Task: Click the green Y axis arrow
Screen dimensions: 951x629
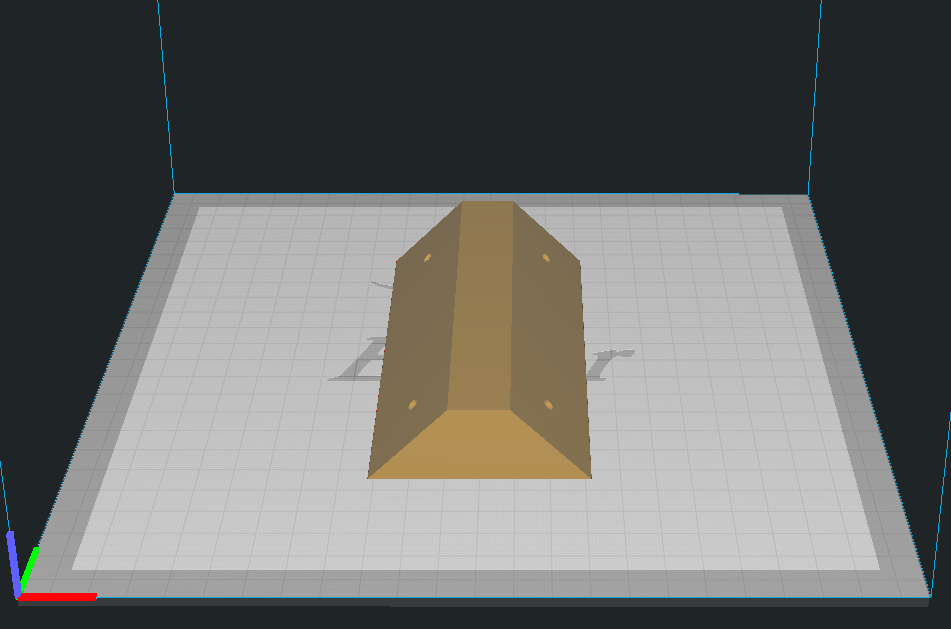Action: click(30, 567)
